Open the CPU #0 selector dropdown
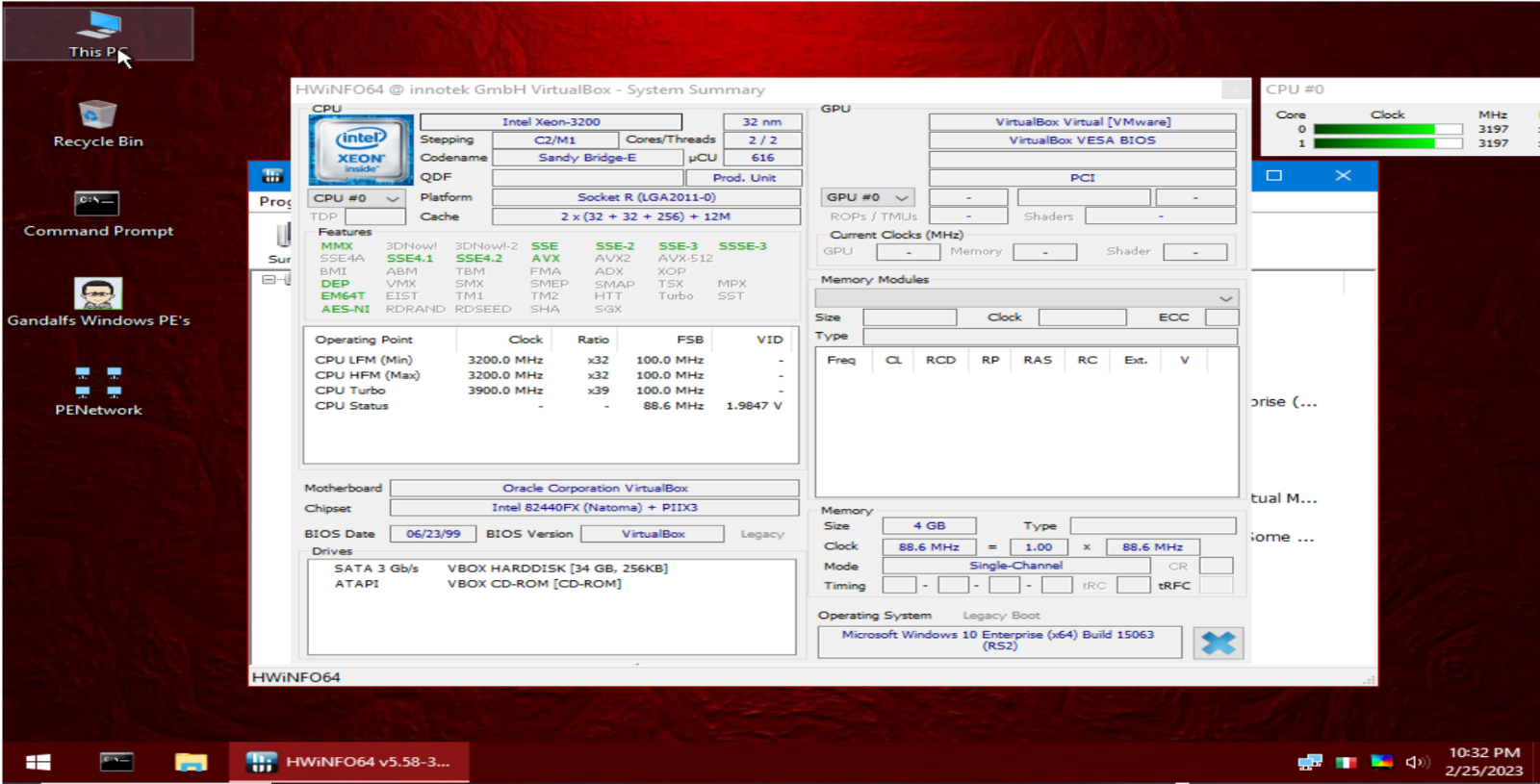The width and height of the screenshot is (1540, 784). [356, 198]
